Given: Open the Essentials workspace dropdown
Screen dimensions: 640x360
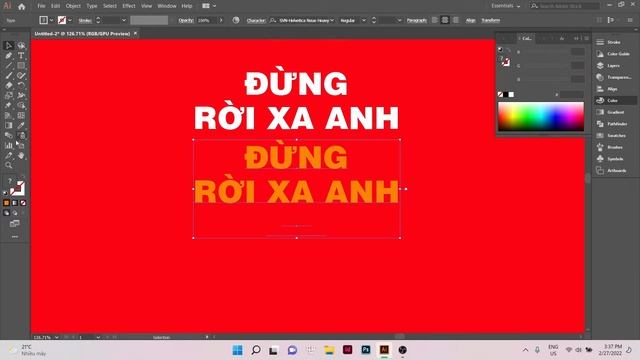Looking at the screenshot, I should [506, 6].
